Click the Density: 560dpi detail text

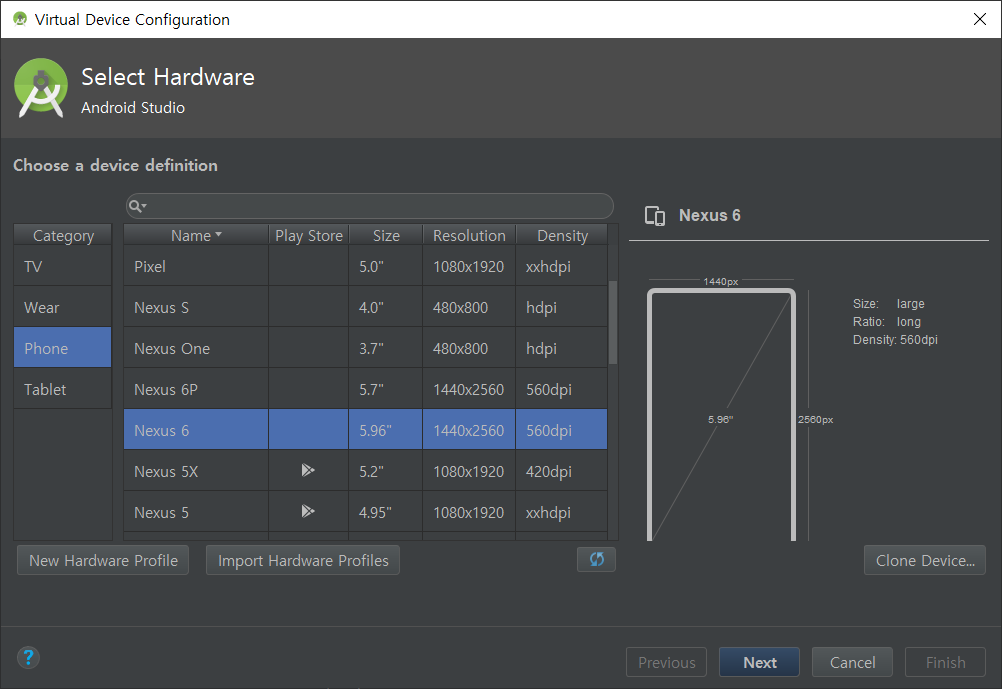(x=895, y=339)
